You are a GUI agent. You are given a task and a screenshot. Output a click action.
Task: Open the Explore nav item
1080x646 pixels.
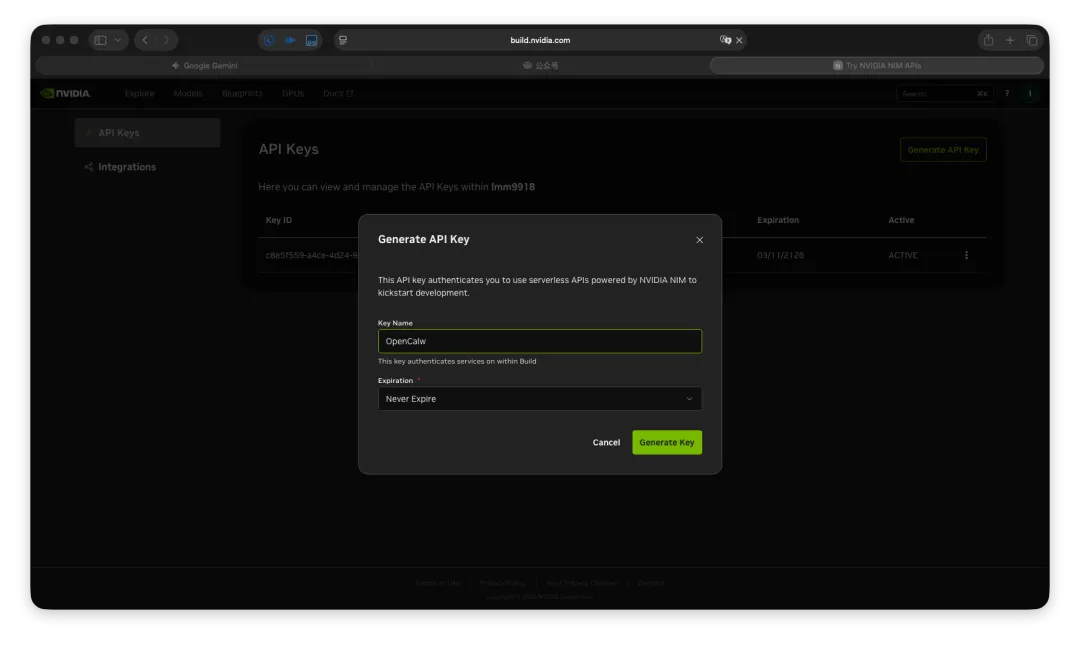point(140,93)
